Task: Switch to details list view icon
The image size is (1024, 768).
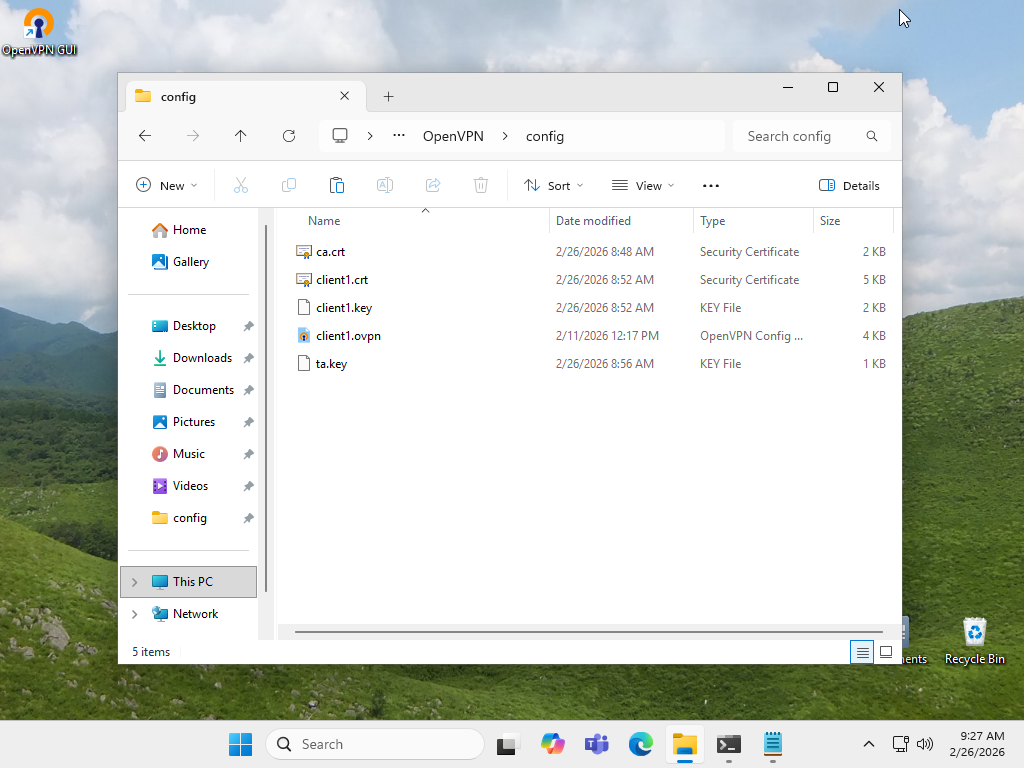Action: [862, 652]
